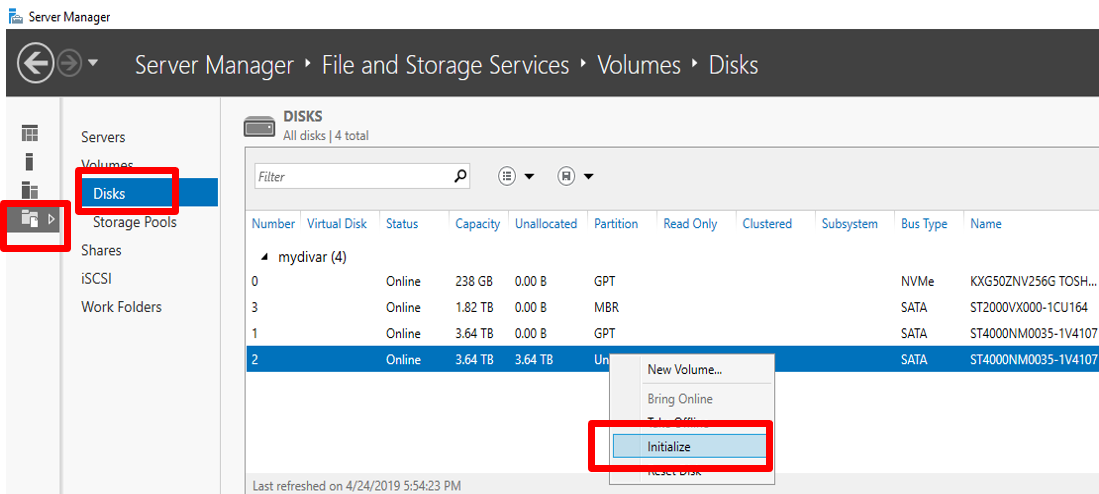This screenshot has height=494, width=1099.
Task: Click the search magnifier in Filter box
Action: coord(460,176)
